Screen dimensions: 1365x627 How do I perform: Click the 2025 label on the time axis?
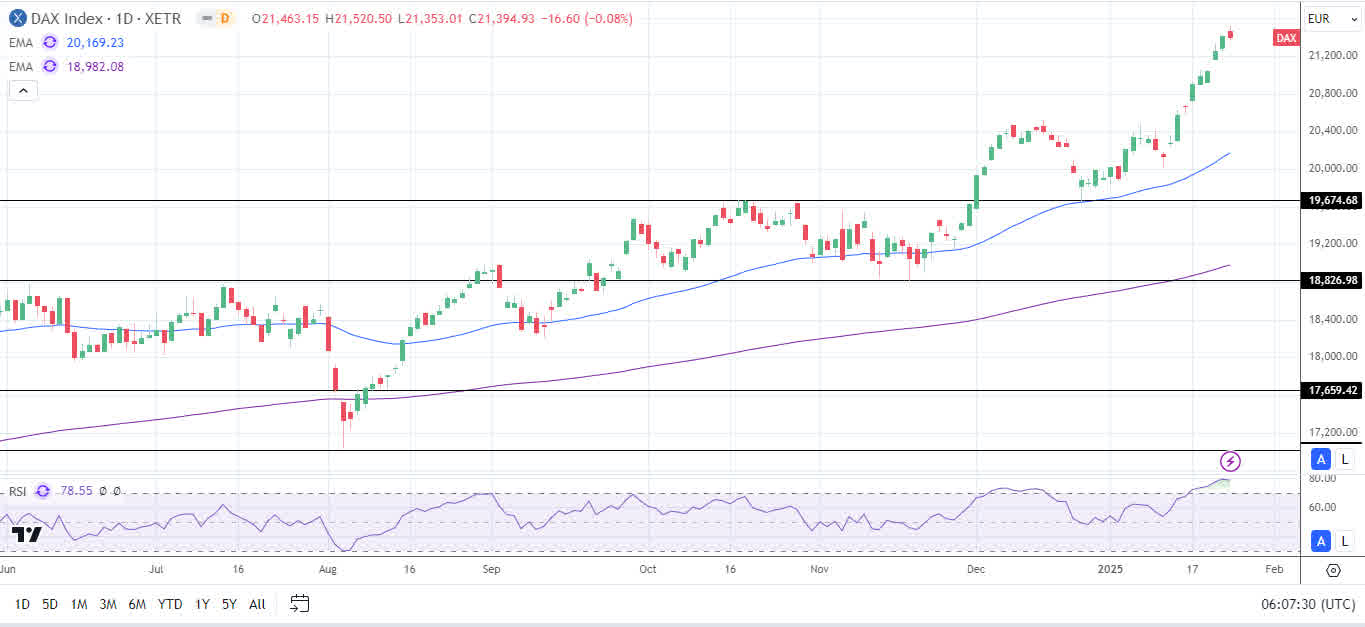click(1111, 569)
